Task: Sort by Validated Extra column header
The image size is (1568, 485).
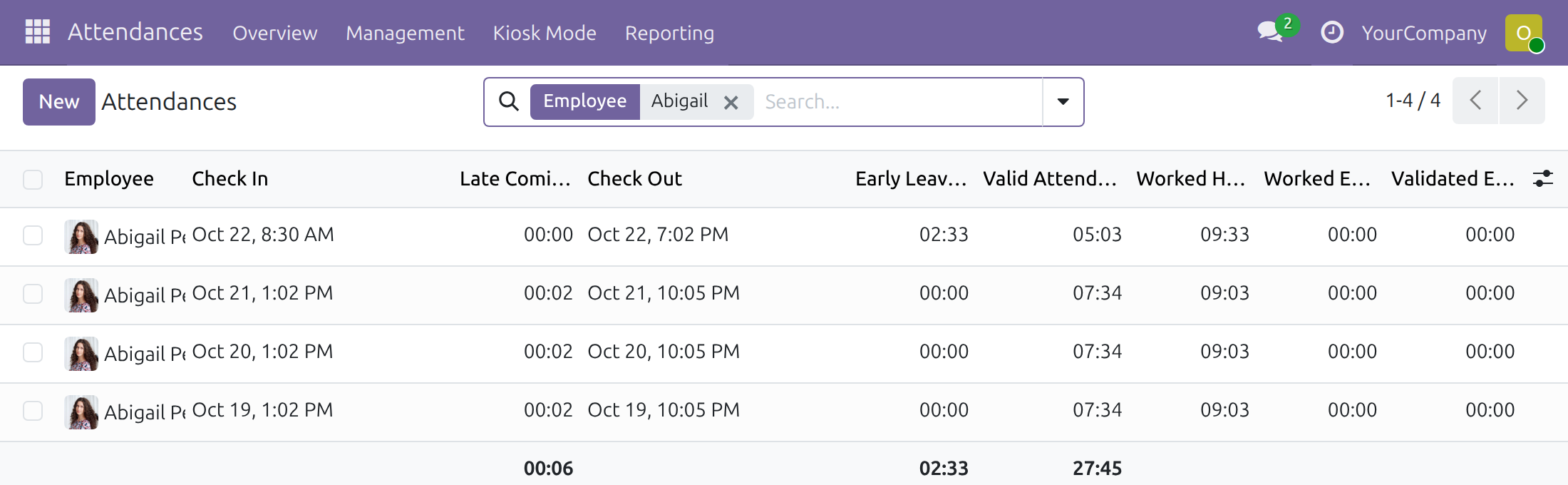Action: point(1453,179)
